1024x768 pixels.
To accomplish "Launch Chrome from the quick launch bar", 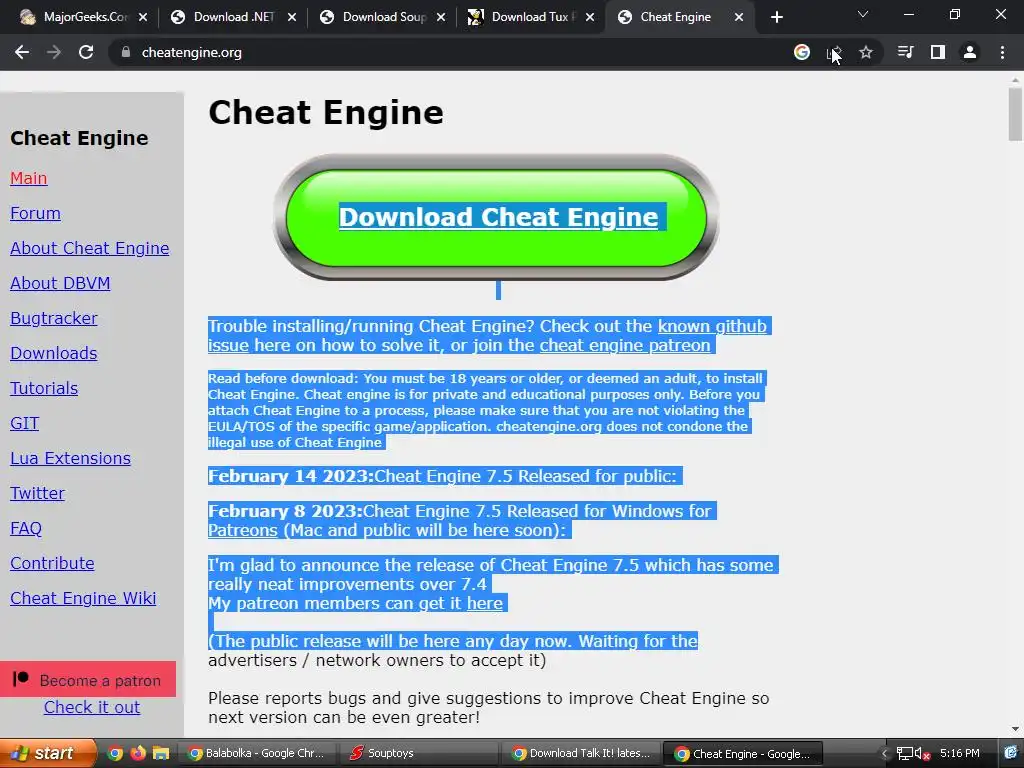I will tap(115, 753).
